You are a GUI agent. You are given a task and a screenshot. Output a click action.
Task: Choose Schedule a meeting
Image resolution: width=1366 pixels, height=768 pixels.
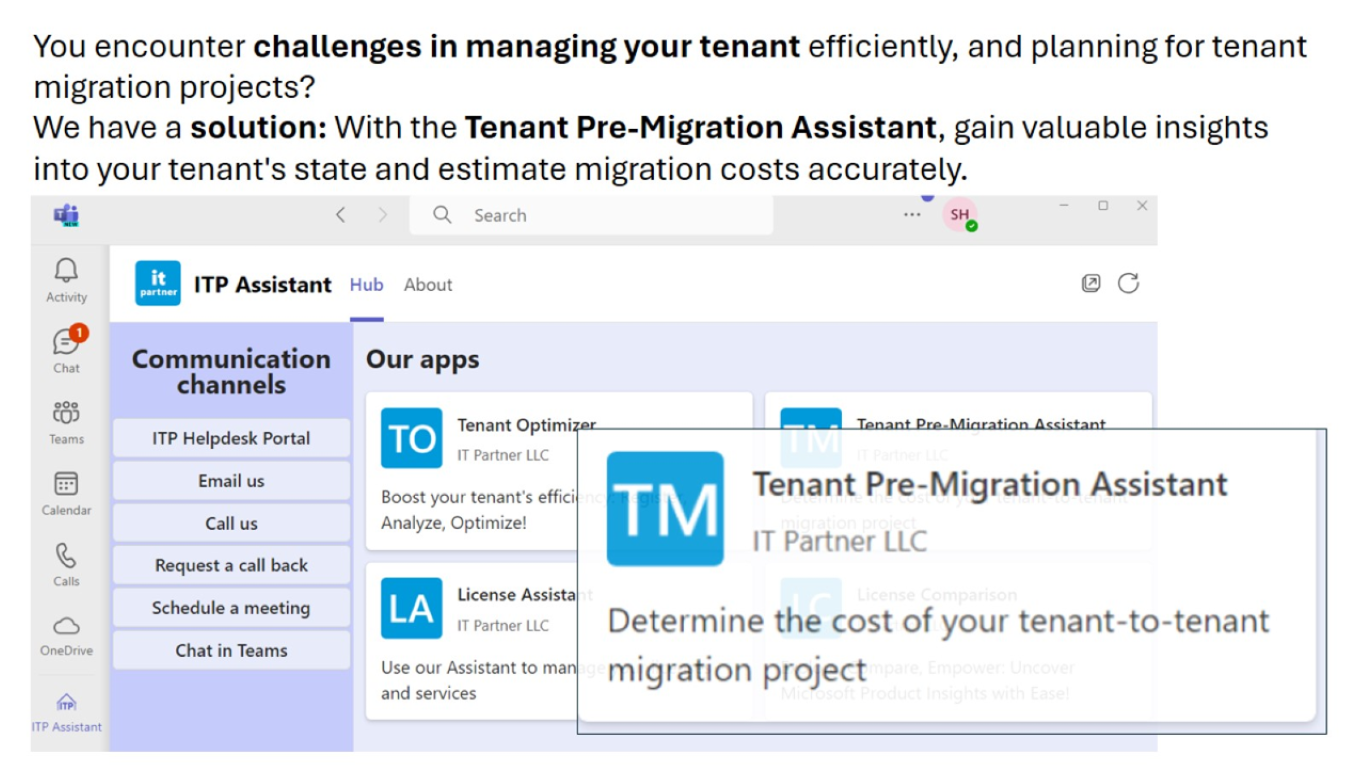pos(231,608)
